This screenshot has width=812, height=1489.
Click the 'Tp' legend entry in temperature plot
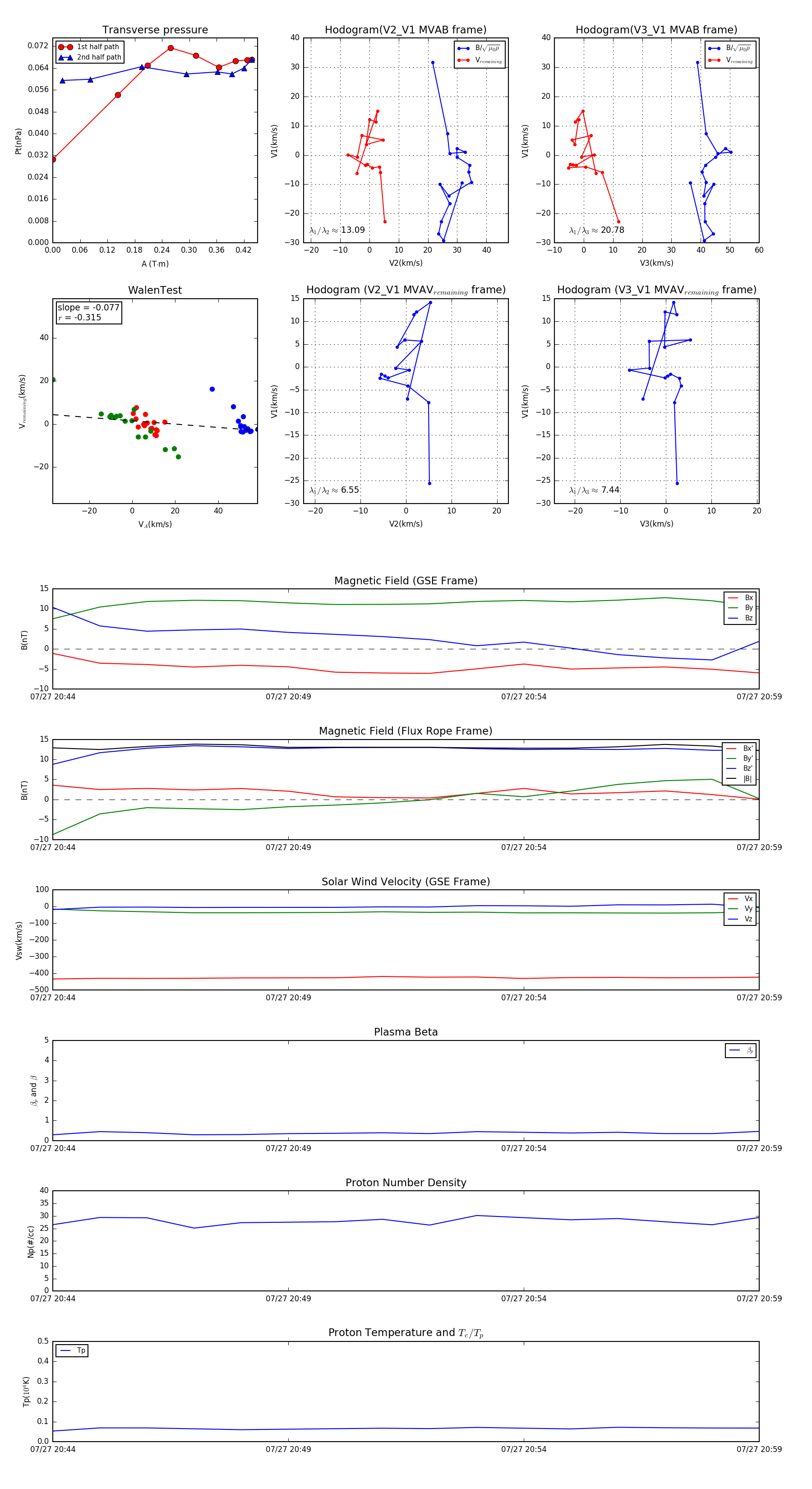point(72,1351)
